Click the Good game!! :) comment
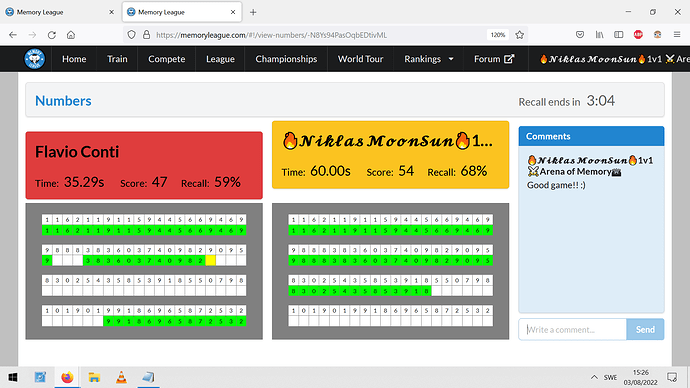The image size is (690, 388). click(556, 185)
